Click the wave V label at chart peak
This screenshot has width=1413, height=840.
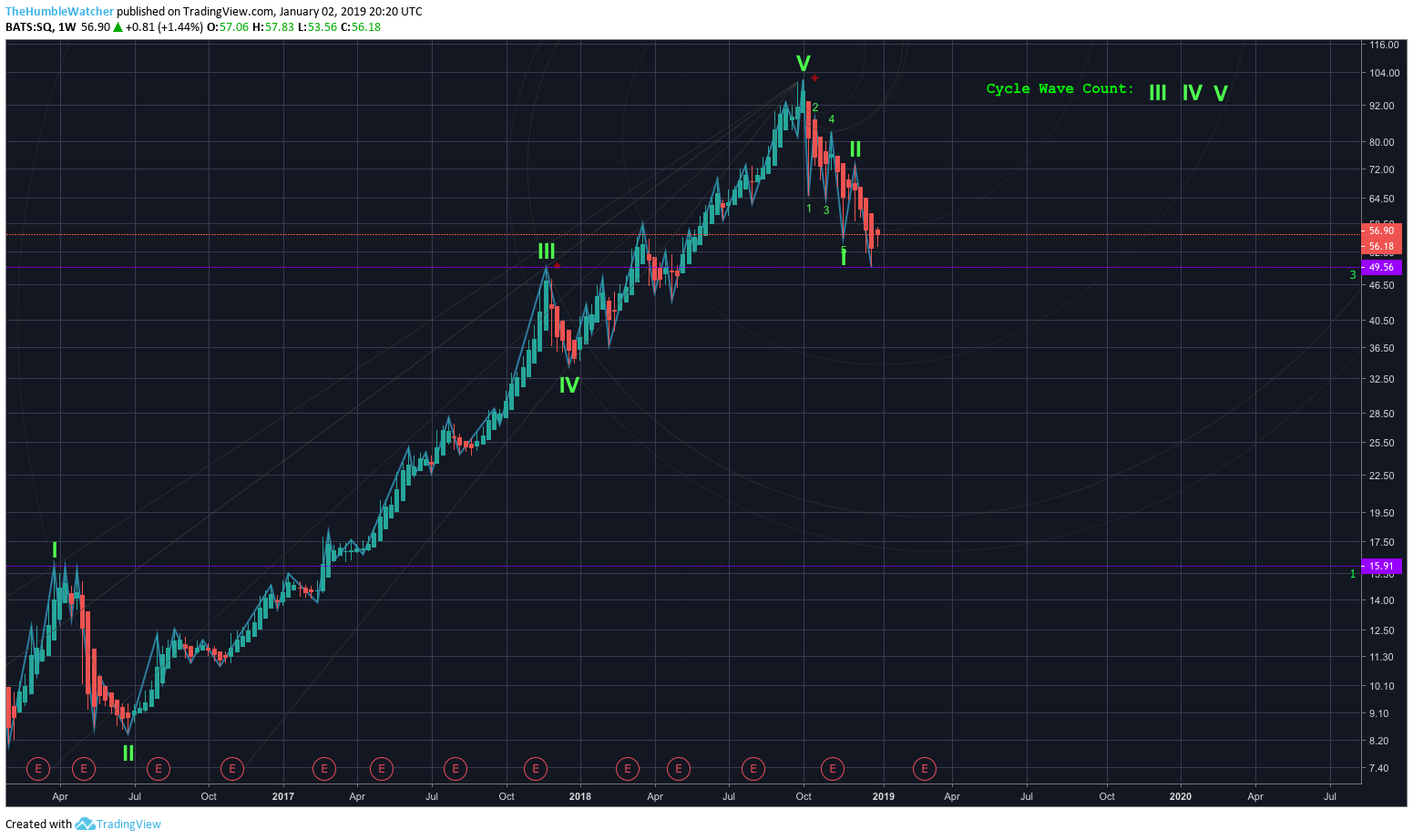pos(803,64)
